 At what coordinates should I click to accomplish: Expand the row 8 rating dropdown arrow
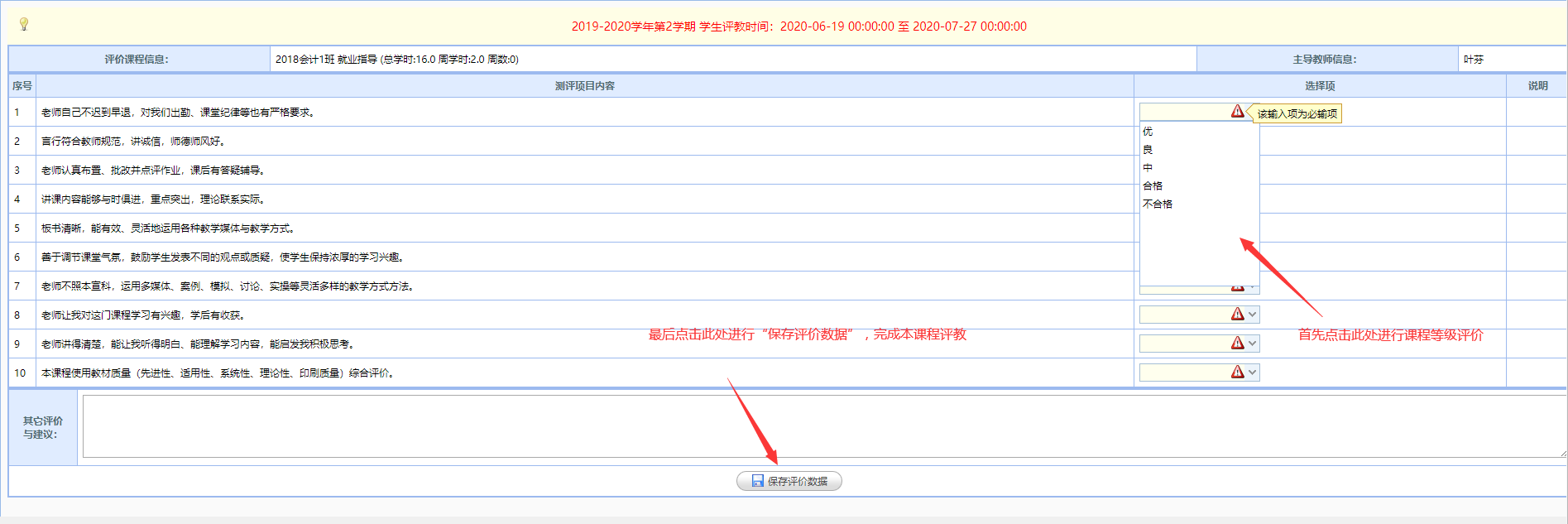click(x=1253, y=315)
